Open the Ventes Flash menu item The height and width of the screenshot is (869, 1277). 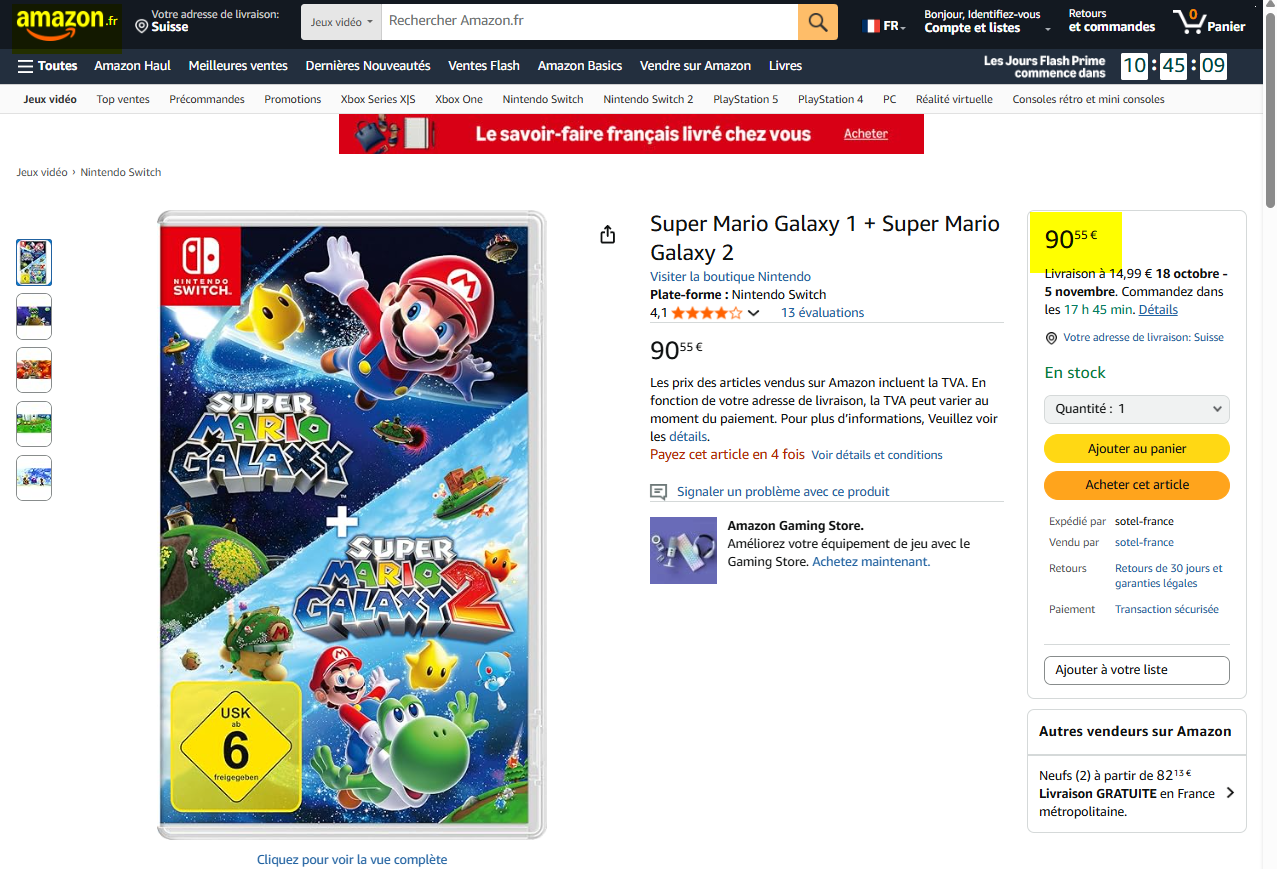click(x=484, y=66)
